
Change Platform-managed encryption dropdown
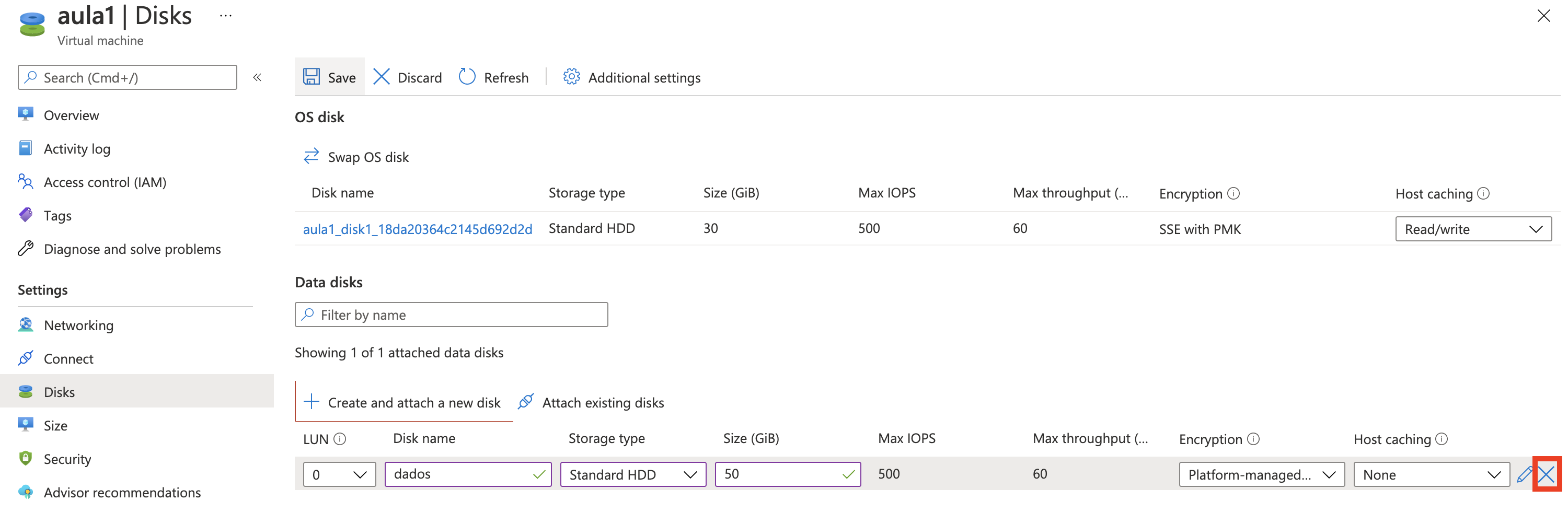pyautogui.click(x=1261, y=475)
